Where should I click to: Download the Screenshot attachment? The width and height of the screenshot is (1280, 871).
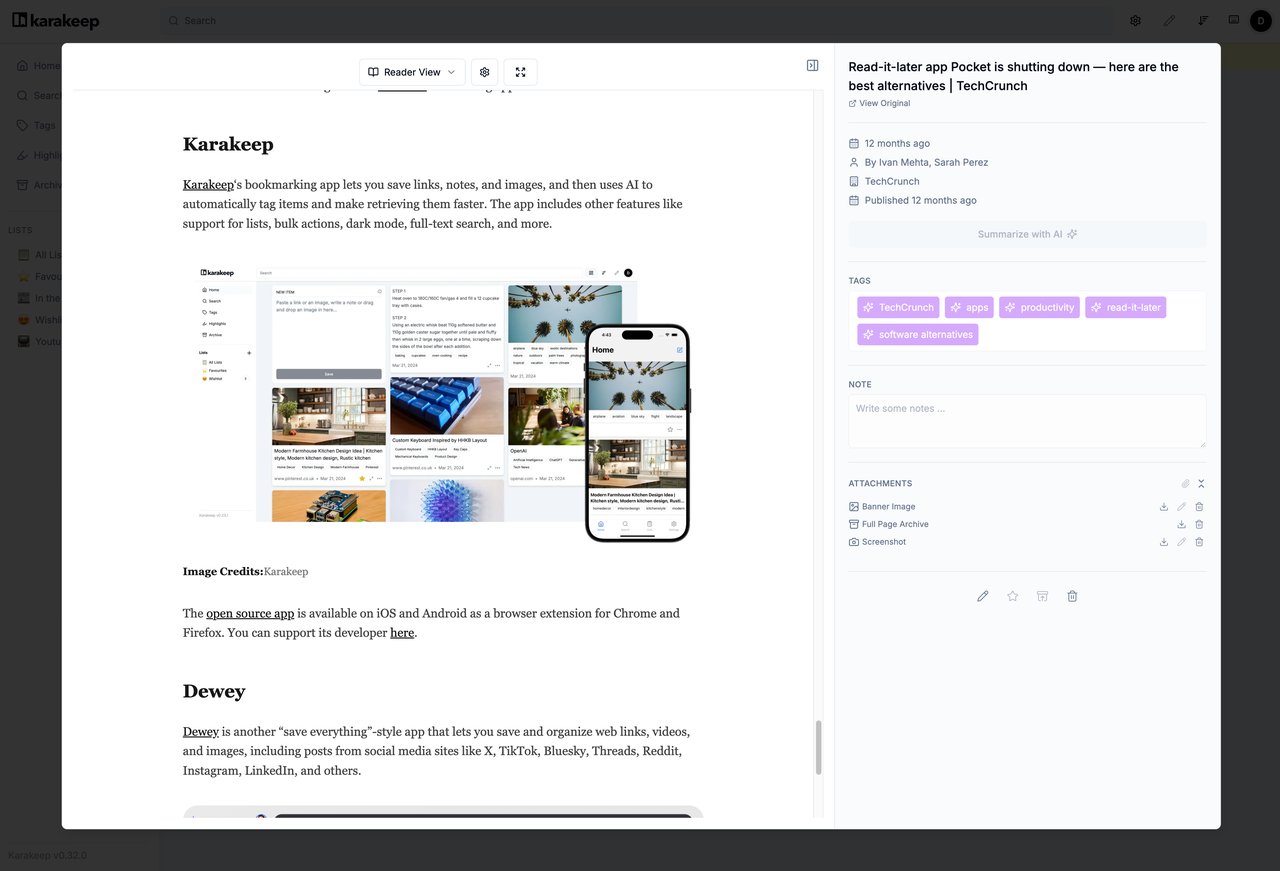[x=1164, y=542]
